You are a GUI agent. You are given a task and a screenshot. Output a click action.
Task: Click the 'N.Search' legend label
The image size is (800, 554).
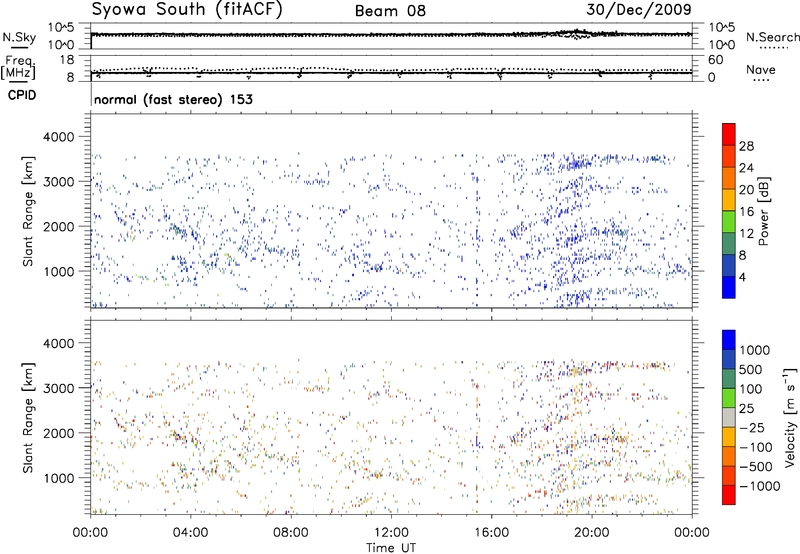point(772,37)
